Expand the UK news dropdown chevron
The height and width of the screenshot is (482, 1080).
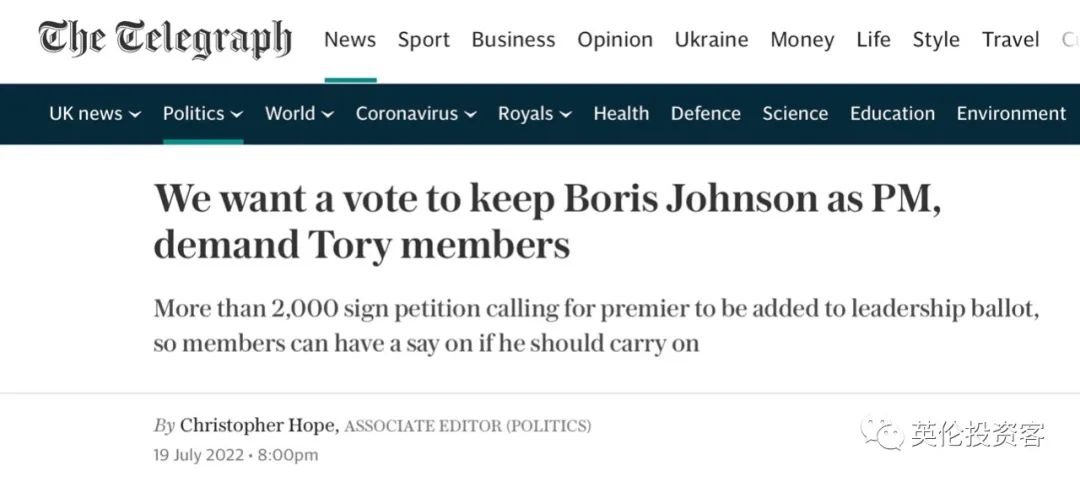click(x=135, y=115)
